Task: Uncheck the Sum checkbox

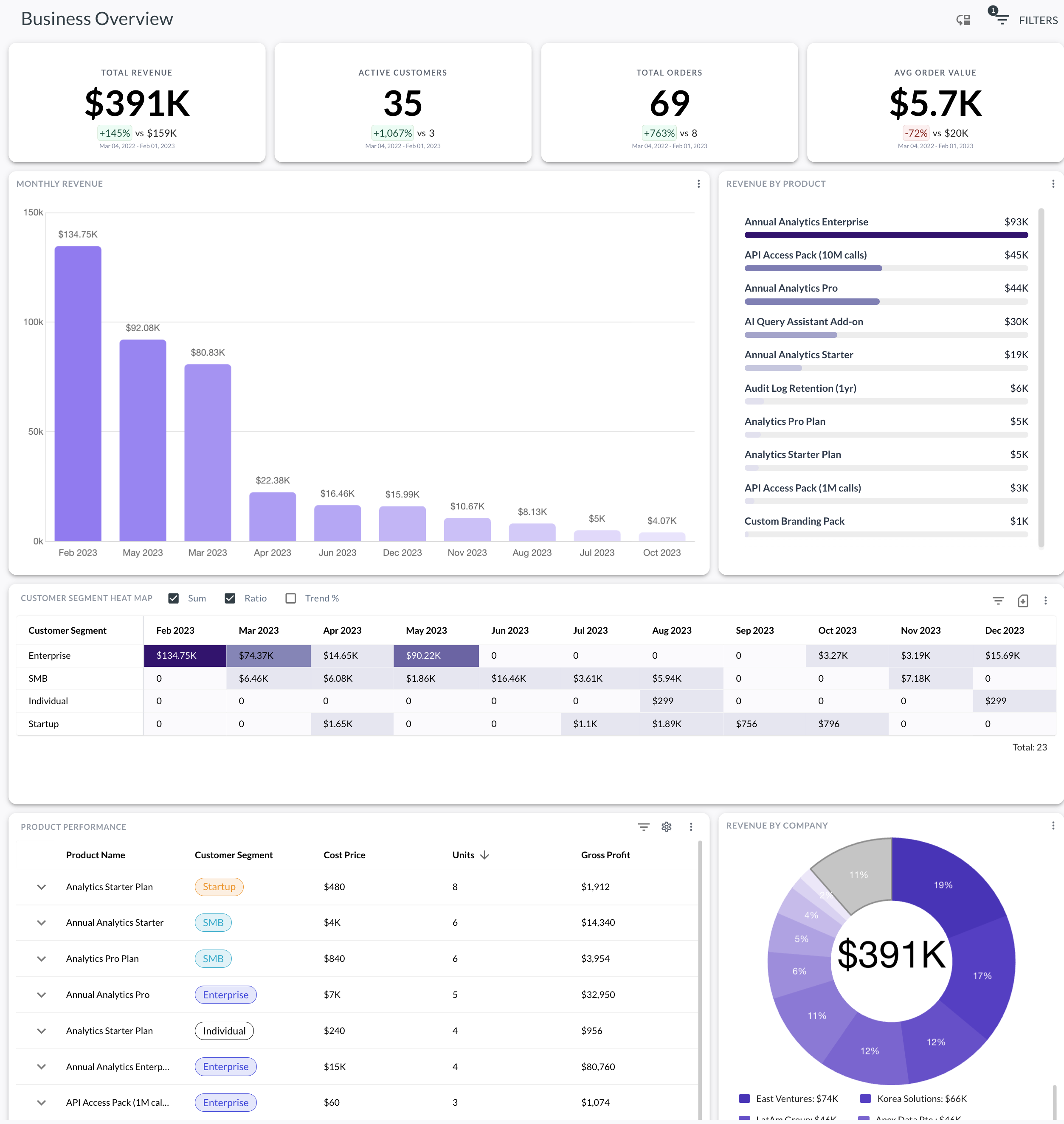Action: point(174,598)
